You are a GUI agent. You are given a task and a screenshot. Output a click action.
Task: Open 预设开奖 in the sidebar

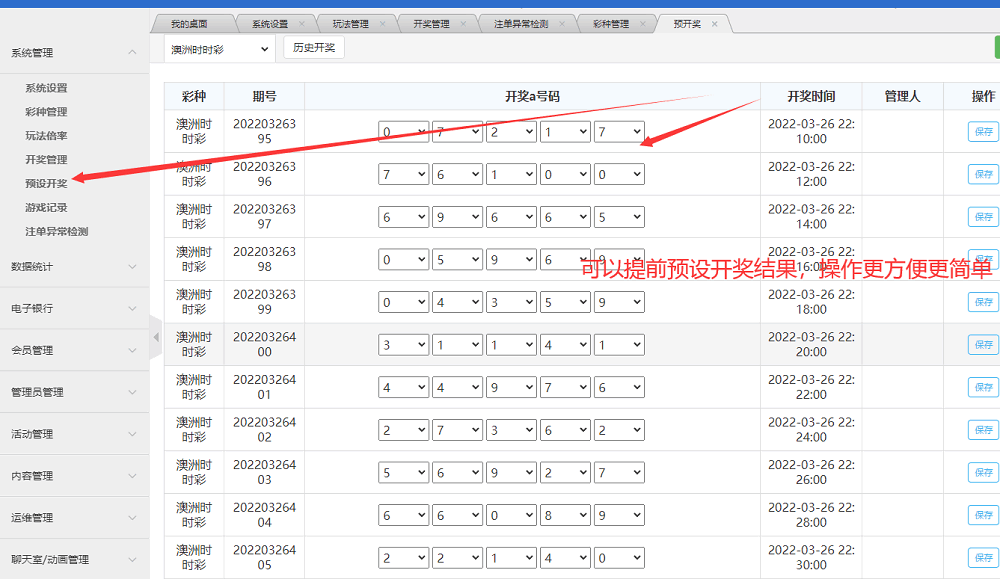pos(46,183)
